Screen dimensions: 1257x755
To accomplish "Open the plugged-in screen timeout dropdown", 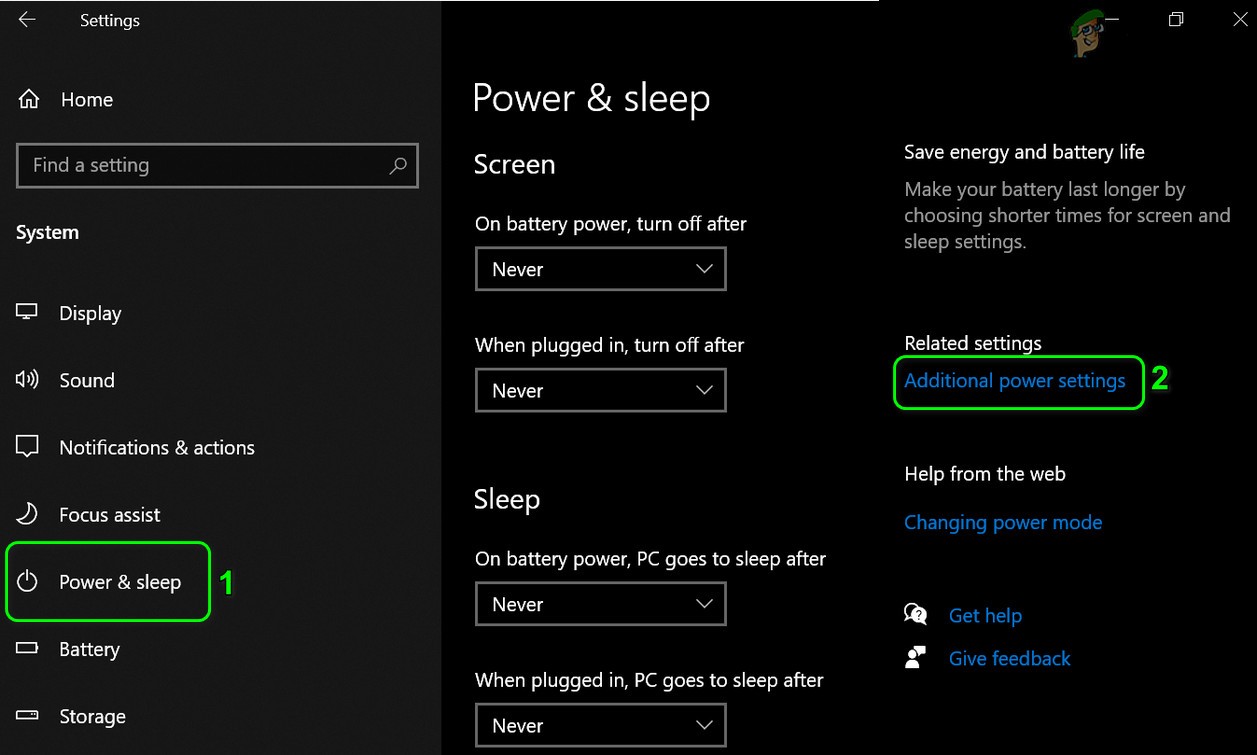I will pos(600,390).
